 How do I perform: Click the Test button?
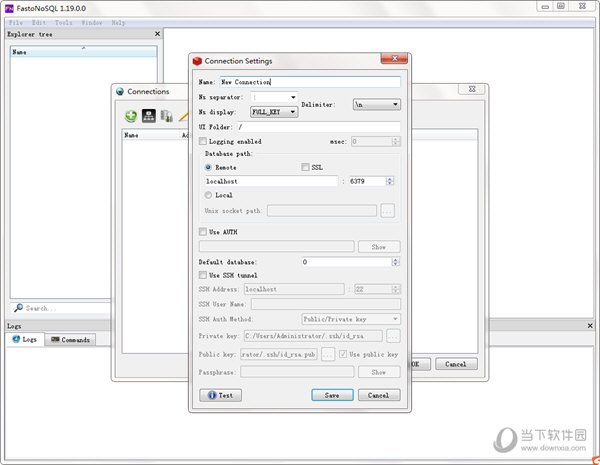pos(220,395)
